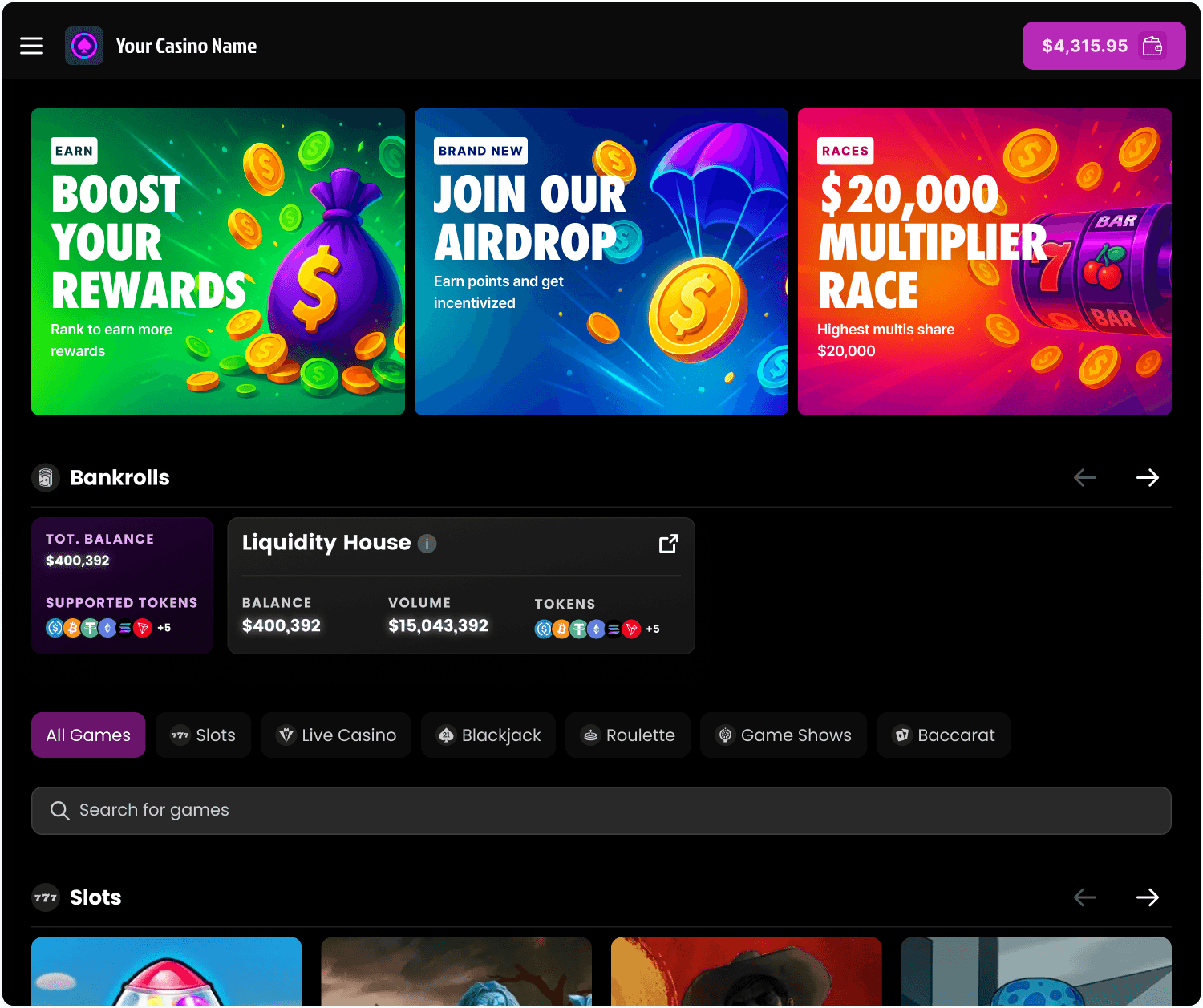
Task: Click the RACES tag on race banner
Action: [845, 151]
